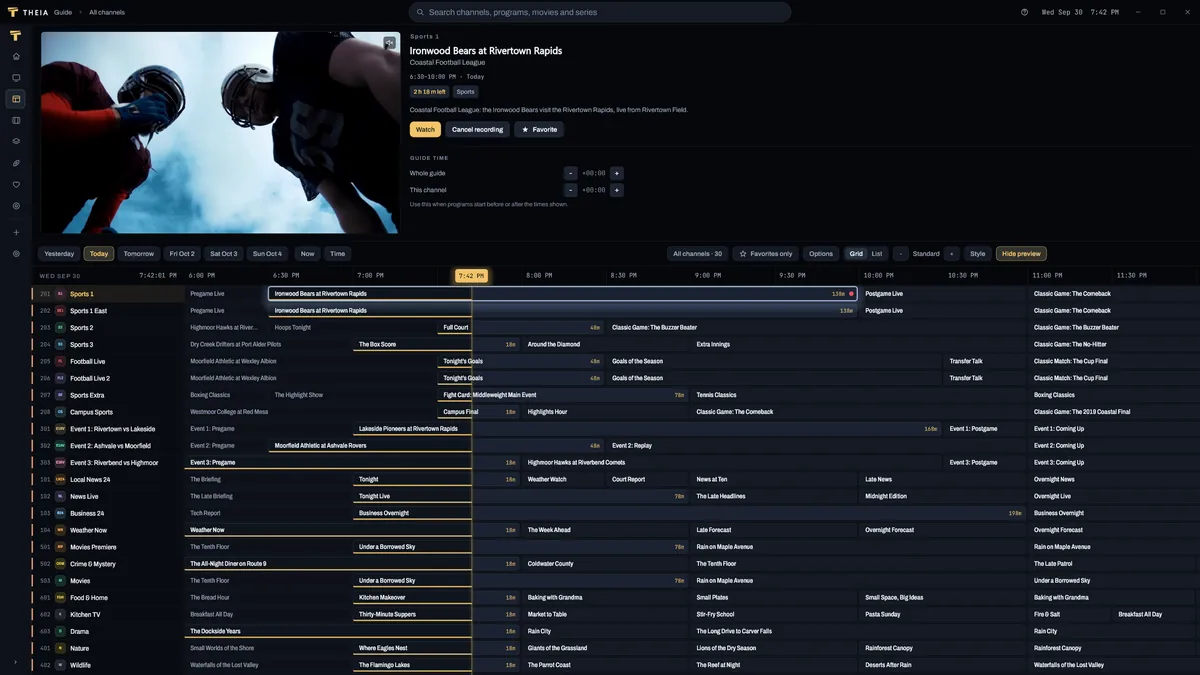The width and height of the screenshot is (1200, 675).
Task: Toggle Favorite star for this program
Action: [539, 130]
